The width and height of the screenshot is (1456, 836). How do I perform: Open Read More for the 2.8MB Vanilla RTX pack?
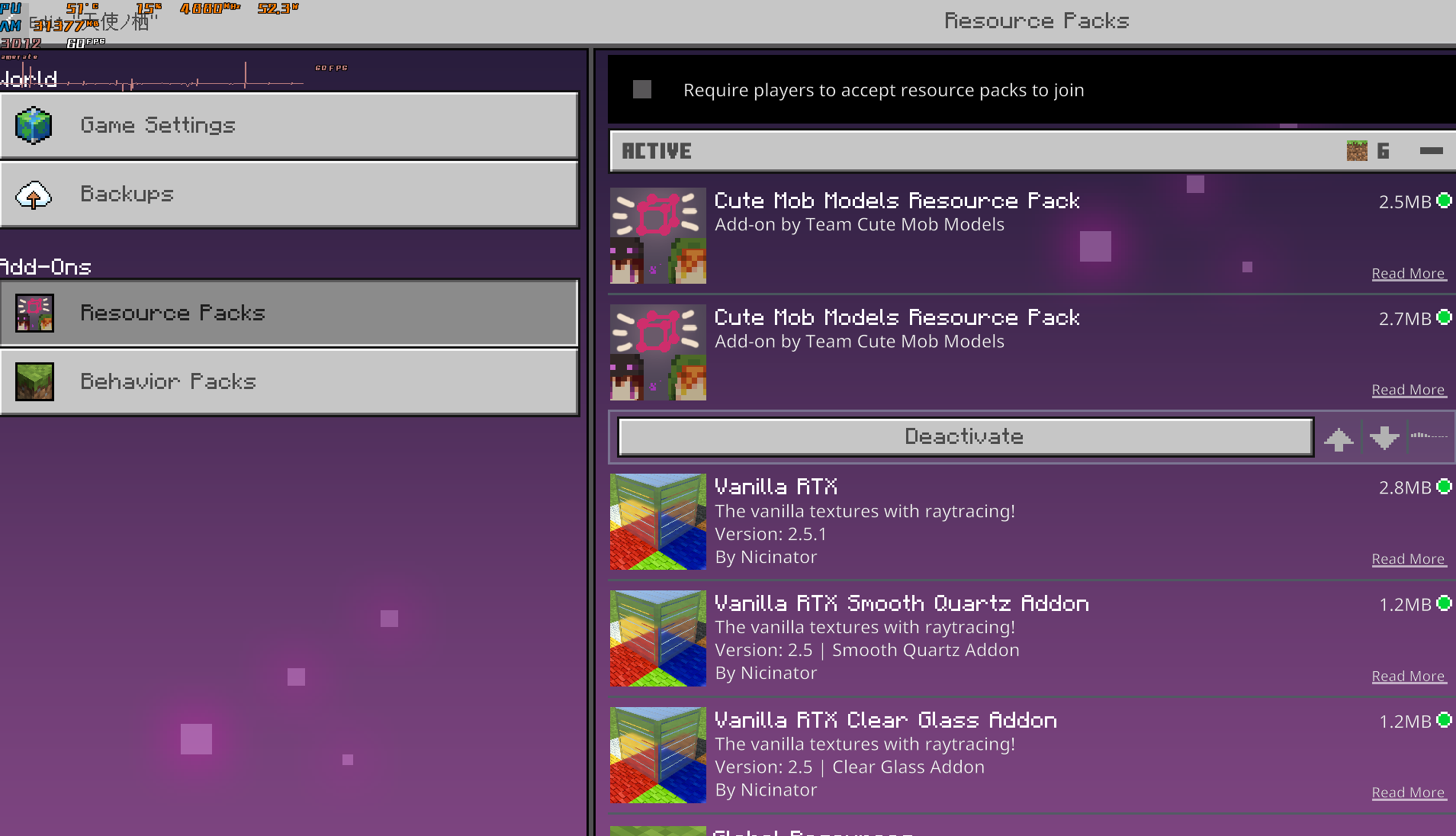coord(1408,560)
